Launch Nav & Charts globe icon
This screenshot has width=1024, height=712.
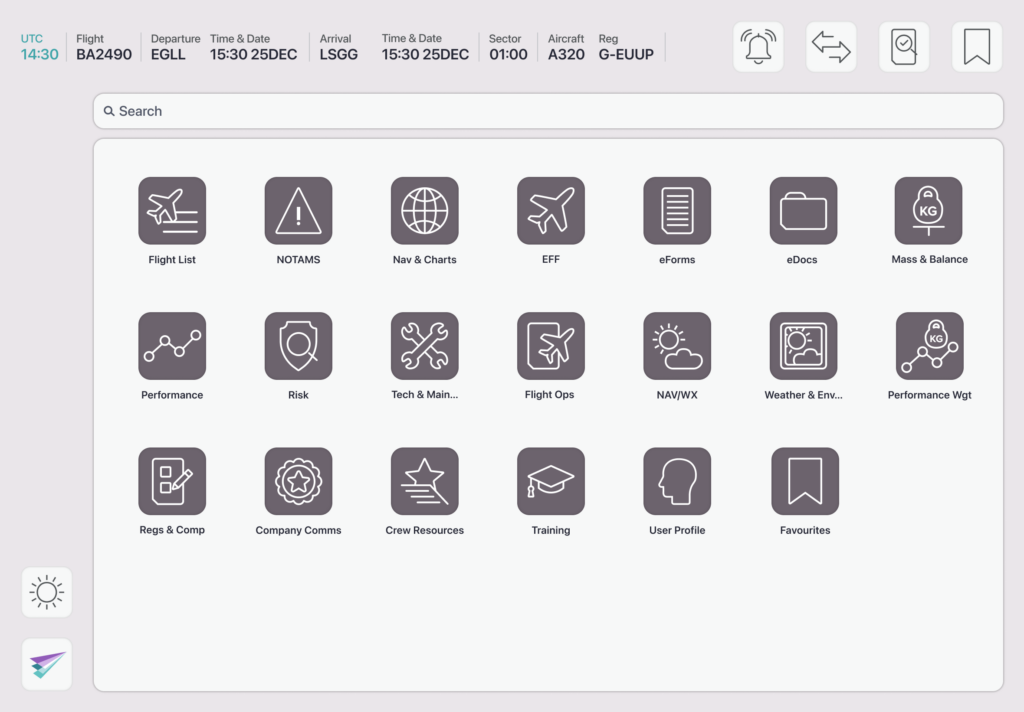click(424, 211)
